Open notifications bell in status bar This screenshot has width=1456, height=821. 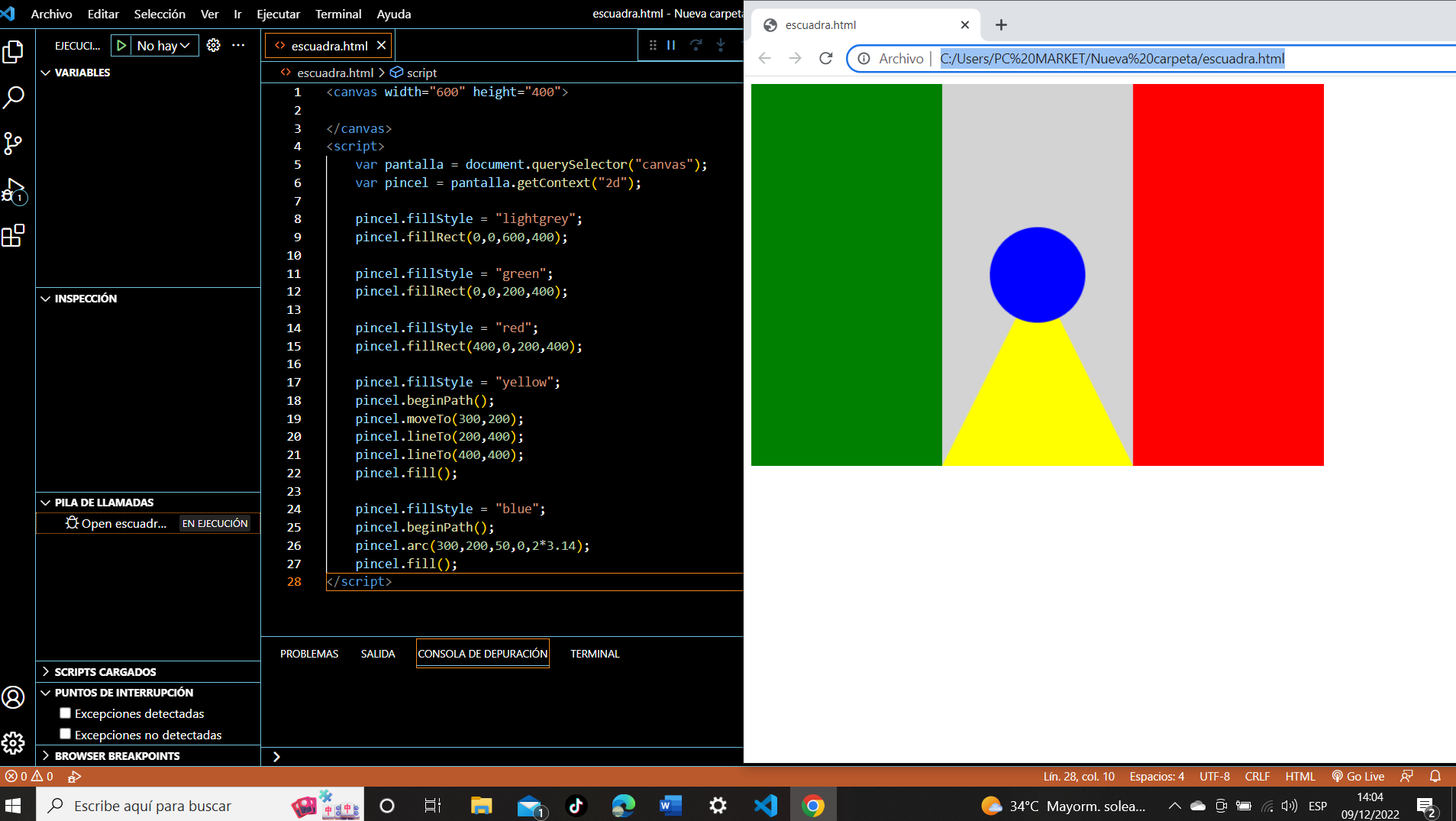tap(1435, 776)
